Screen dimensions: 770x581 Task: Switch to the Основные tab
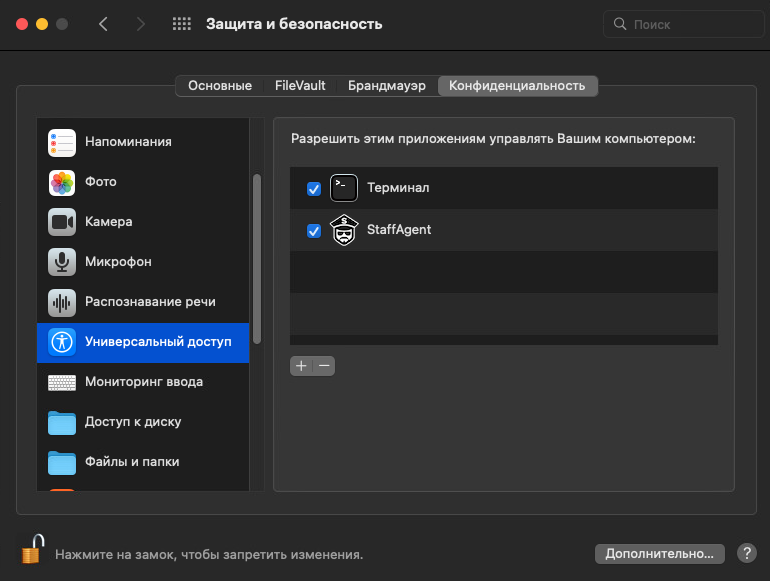[220, 86]
